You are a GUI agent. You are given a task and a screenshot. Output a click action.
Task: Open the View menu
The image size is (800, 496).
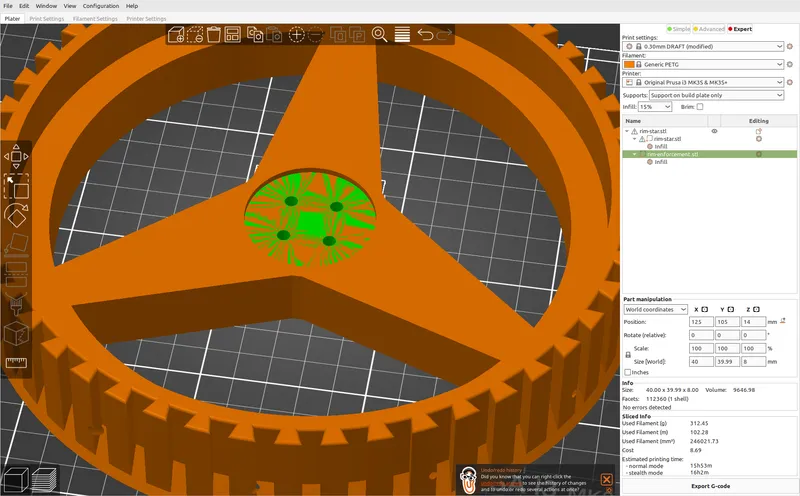pyautogui.click(x=70, y=6)
